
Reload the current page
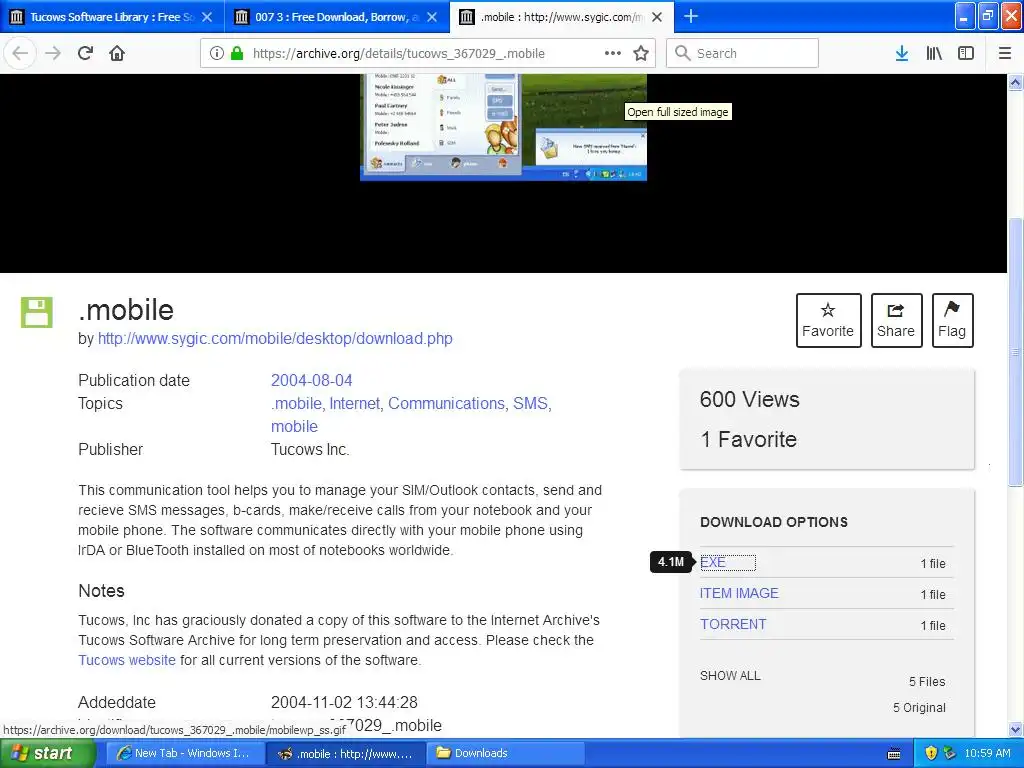tap(86, 53)
